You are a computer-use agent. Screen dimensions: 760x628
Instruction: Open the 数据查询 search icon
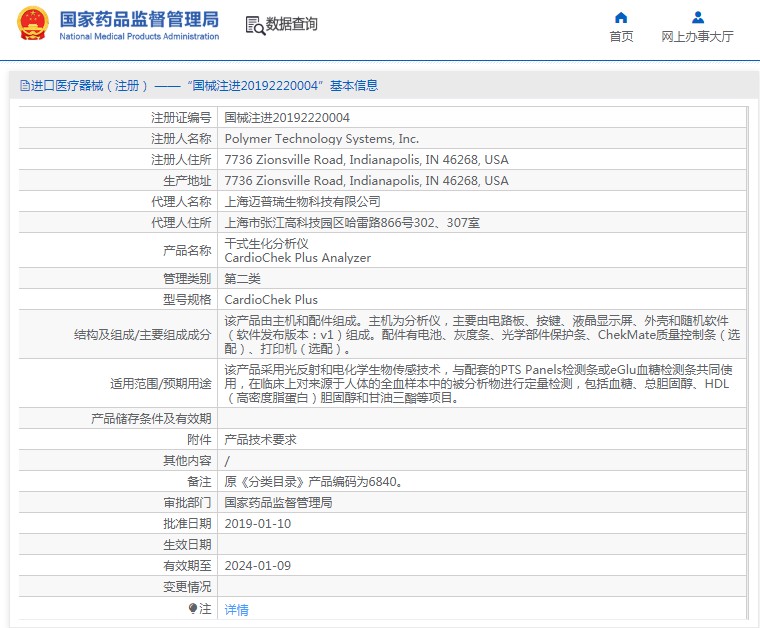[255, 26]
